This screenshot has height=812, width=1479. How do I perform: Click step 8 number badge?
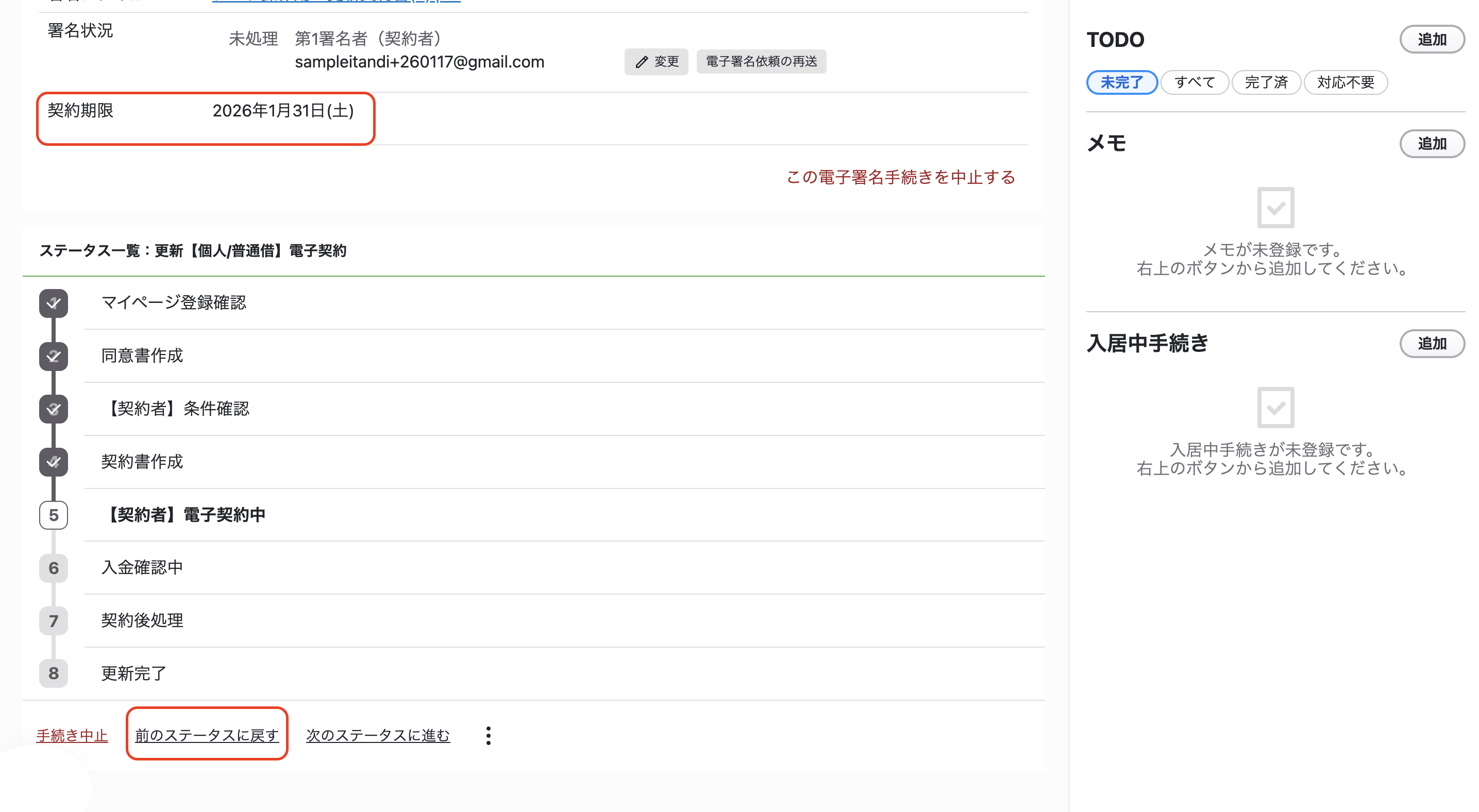(x=54, y=673)
